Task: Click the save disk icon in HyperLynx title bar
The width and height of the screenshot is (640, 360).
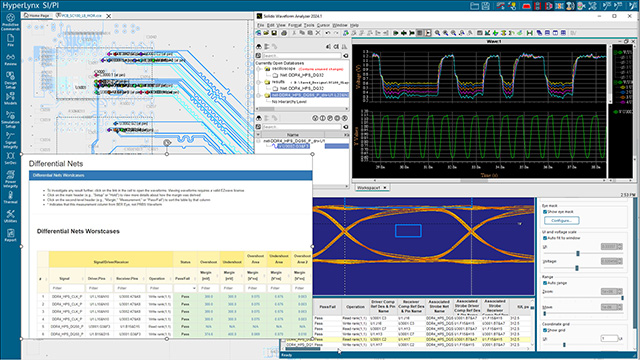Action: coord(485,6)
